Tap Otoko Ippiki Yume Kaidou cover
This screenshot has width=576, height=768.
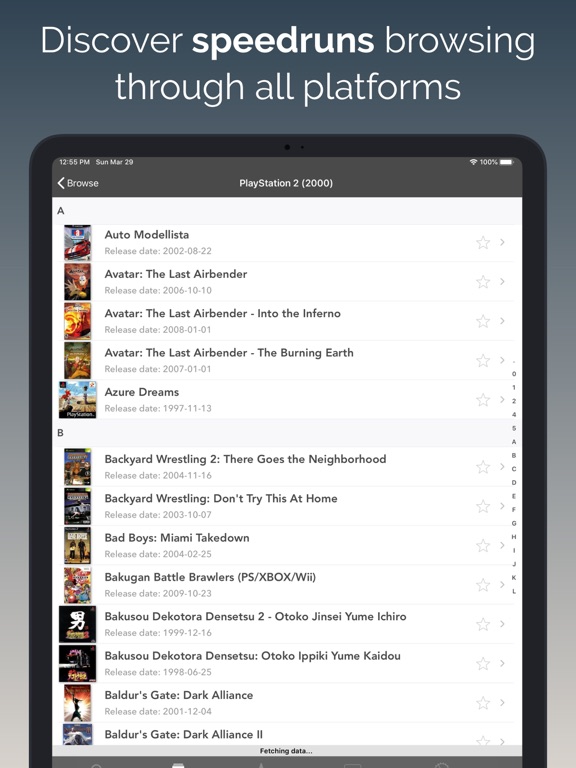pos(77,664)
